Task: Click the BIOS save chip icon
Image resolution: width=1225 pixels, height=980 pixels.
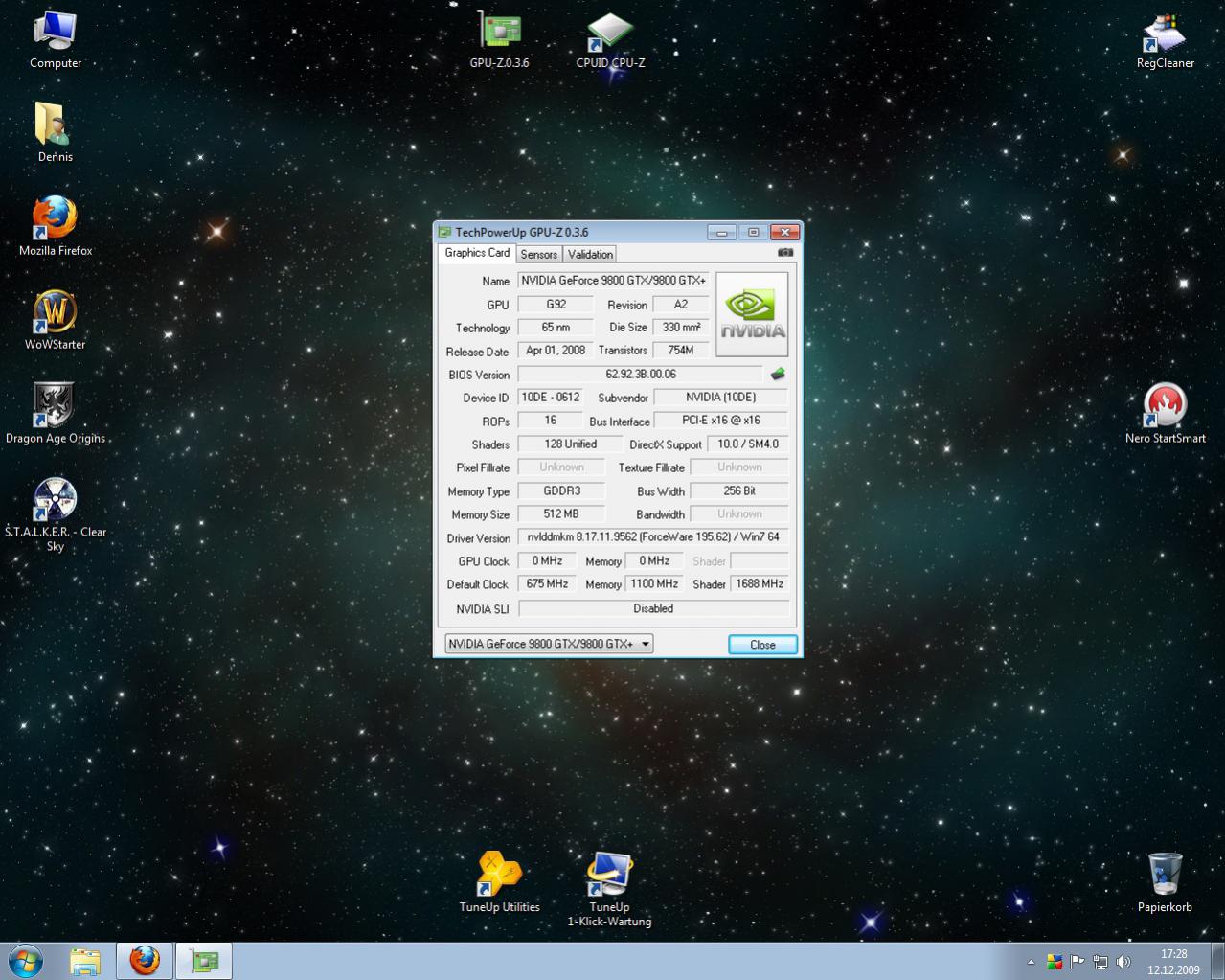Action: [778, 375]
